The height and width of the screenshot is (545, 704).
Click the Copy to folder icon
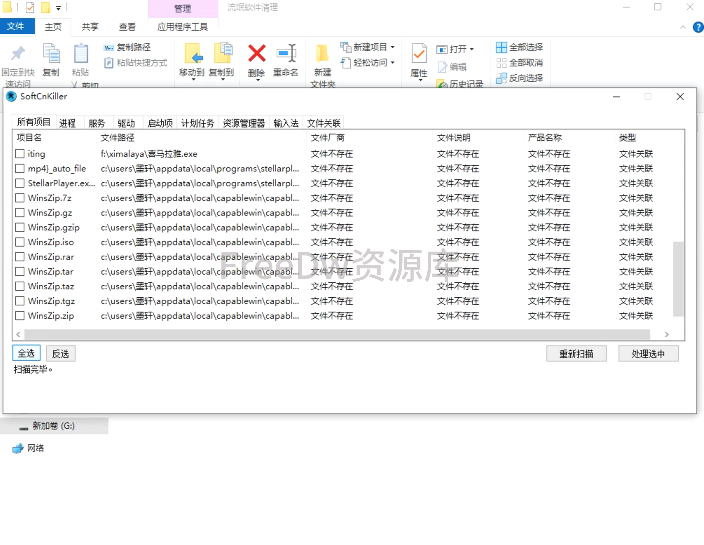(x=223, y=53)
